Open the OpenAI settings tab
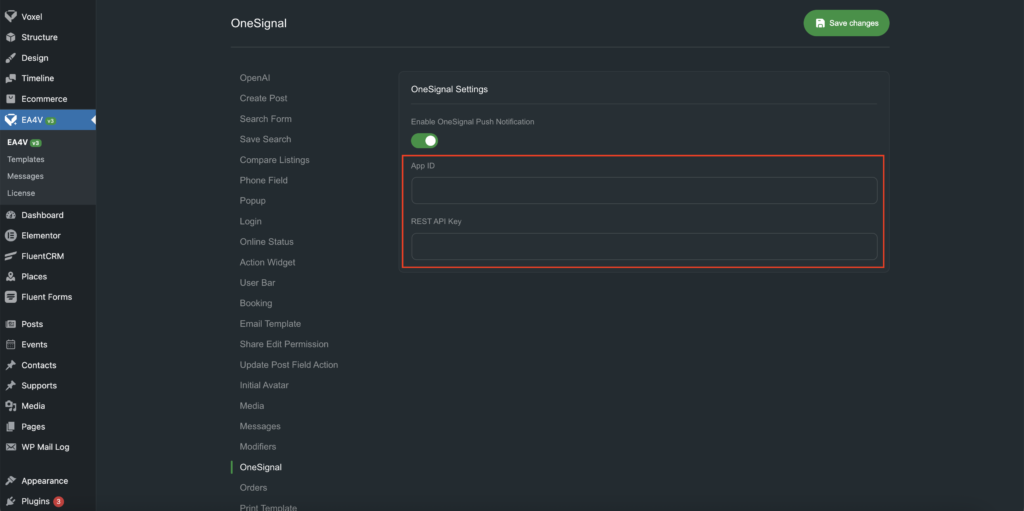Viewport: 1024px width, 511px height. coord(255,78)
